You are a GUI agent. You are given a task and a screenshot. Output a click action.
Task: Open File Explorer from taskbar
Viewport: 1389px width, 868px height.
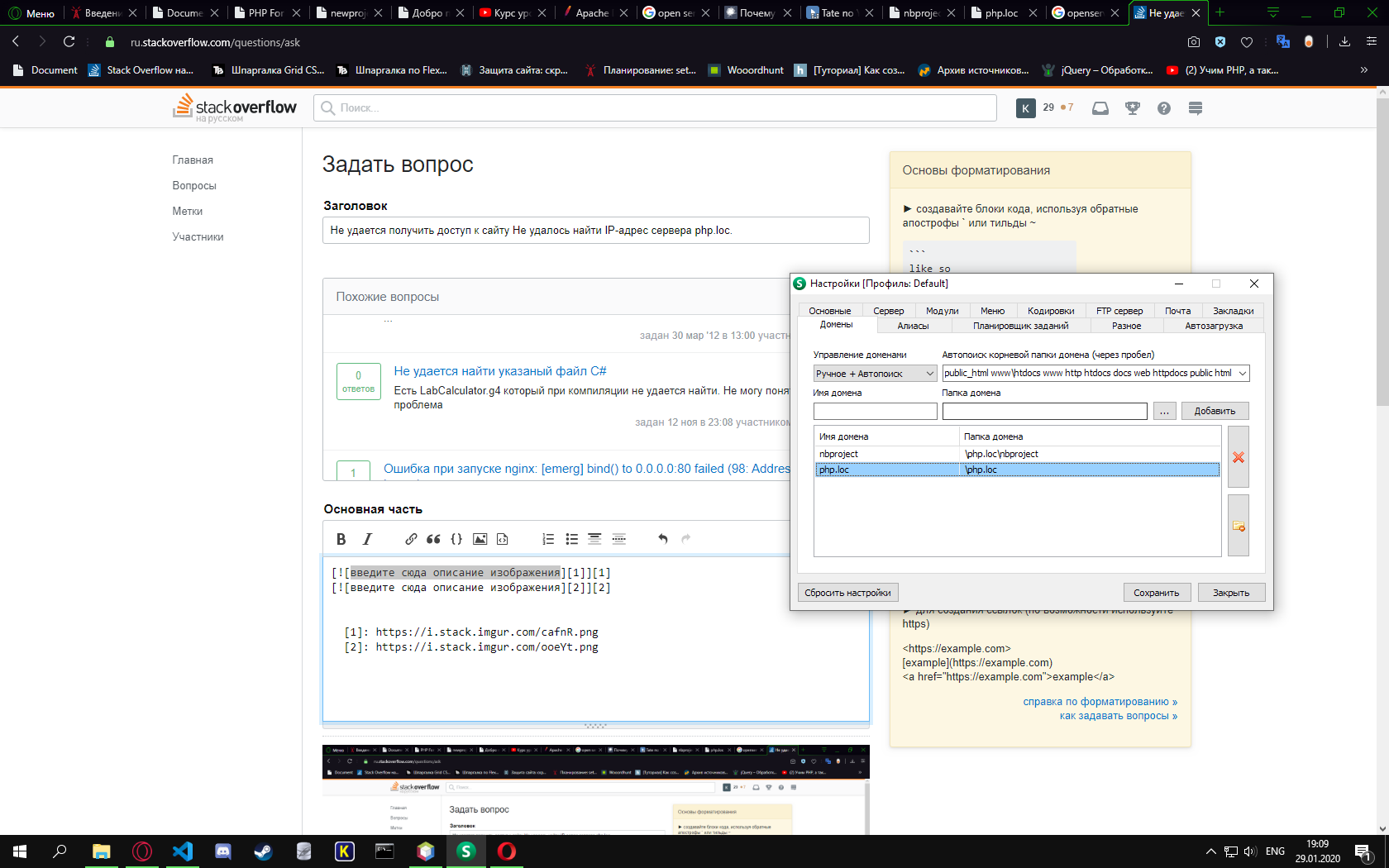point(102,851)
